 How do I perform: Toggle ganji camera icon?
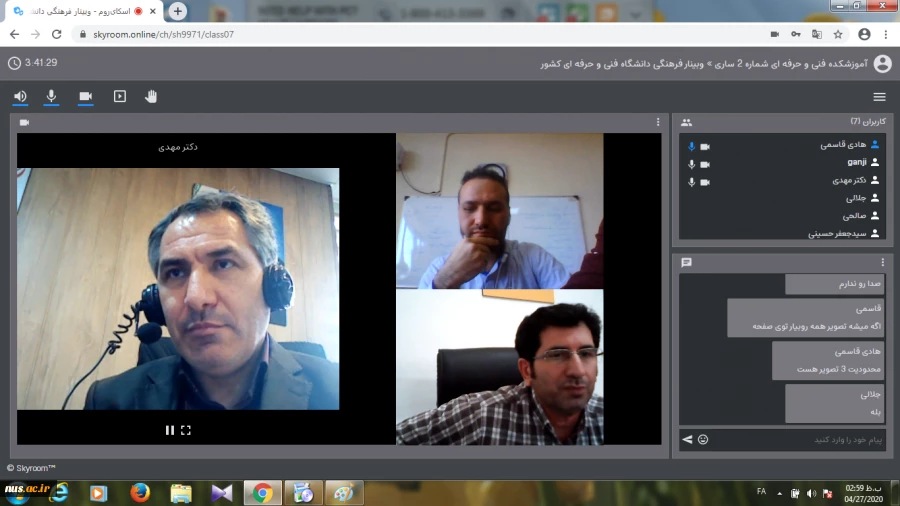tap(705, 164)
